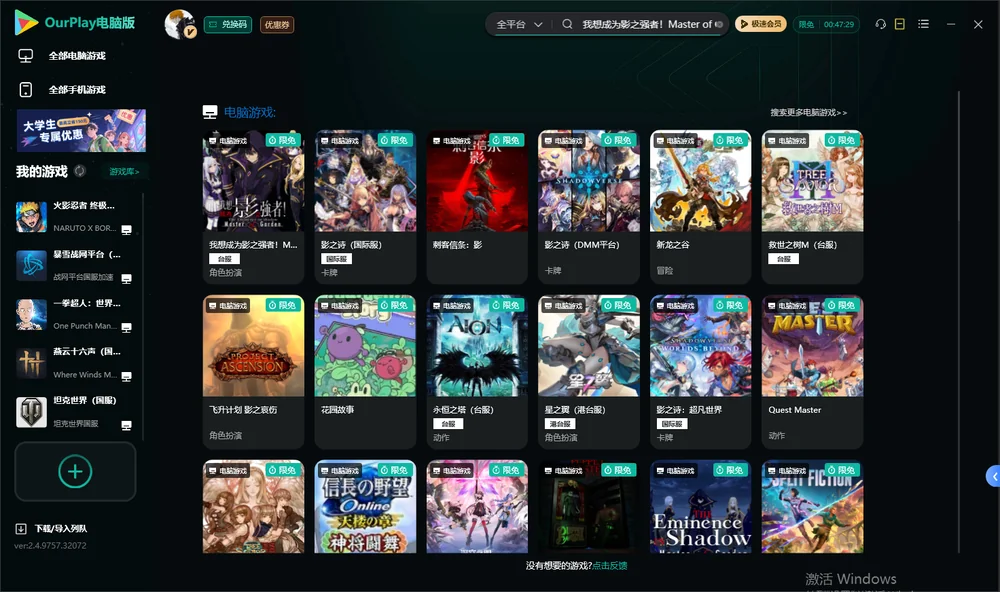Image resolution: width=1000 pixels, height=592 pixels.
Task: Open 救世之树M (台服) game card
Action: click(812, 207)
